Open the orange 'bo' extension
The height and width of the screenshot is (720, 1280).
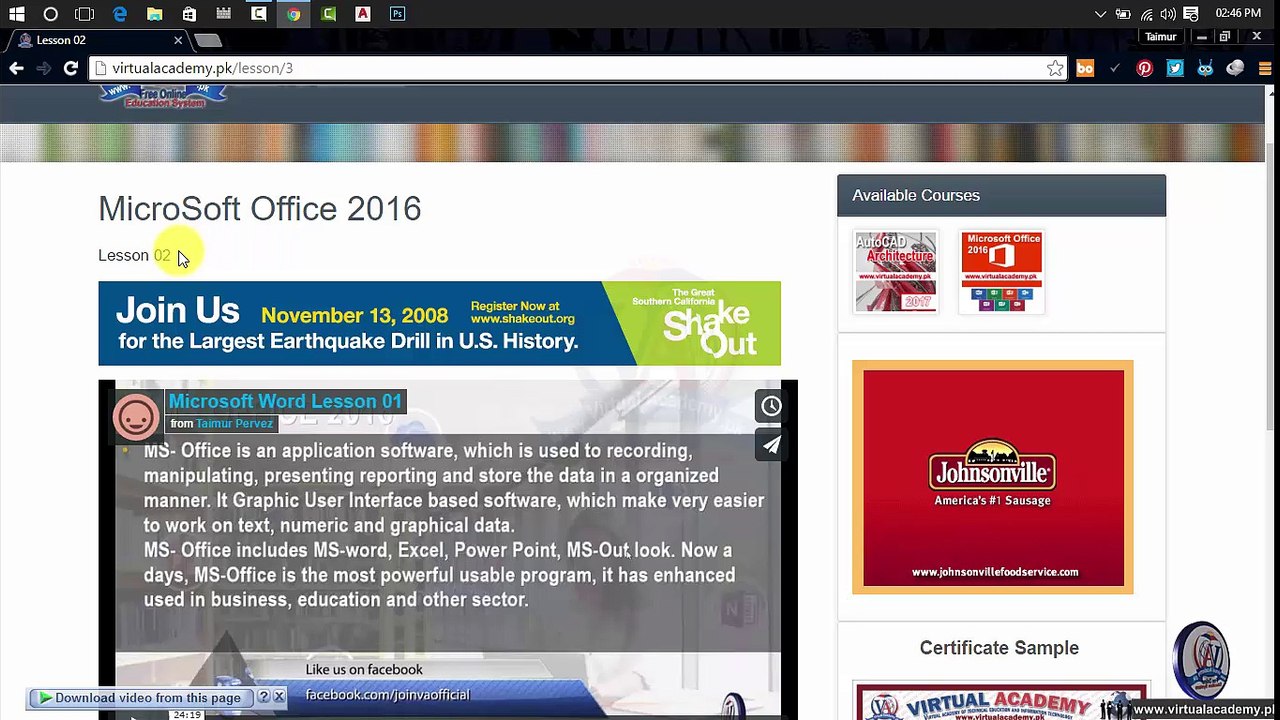point(1085,68)
